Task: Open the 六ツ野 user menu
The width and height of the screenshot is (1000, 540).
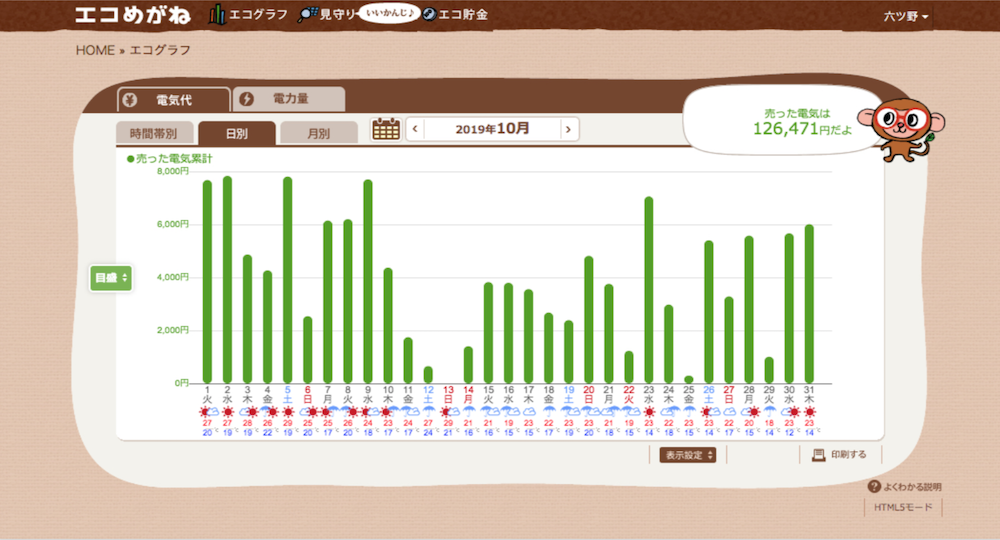Action: click(x=906, y=17)
